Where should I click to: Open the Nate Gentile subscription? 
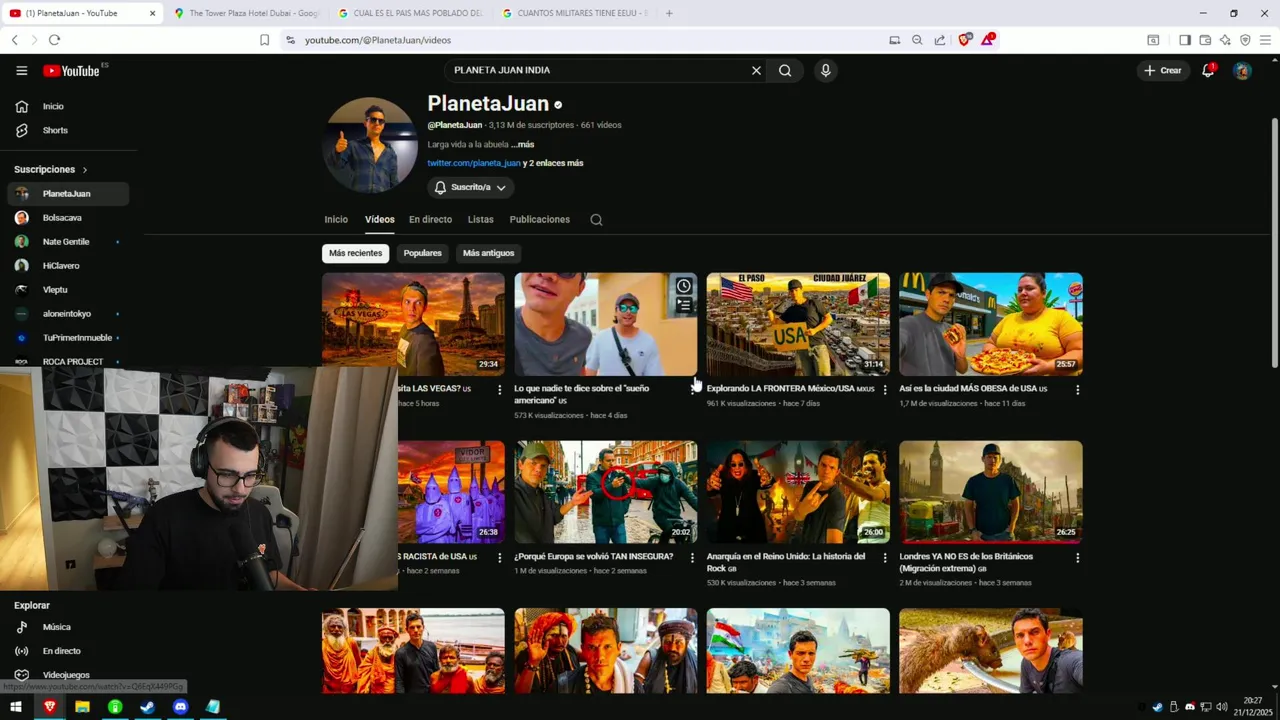click(x=68, y=242)
